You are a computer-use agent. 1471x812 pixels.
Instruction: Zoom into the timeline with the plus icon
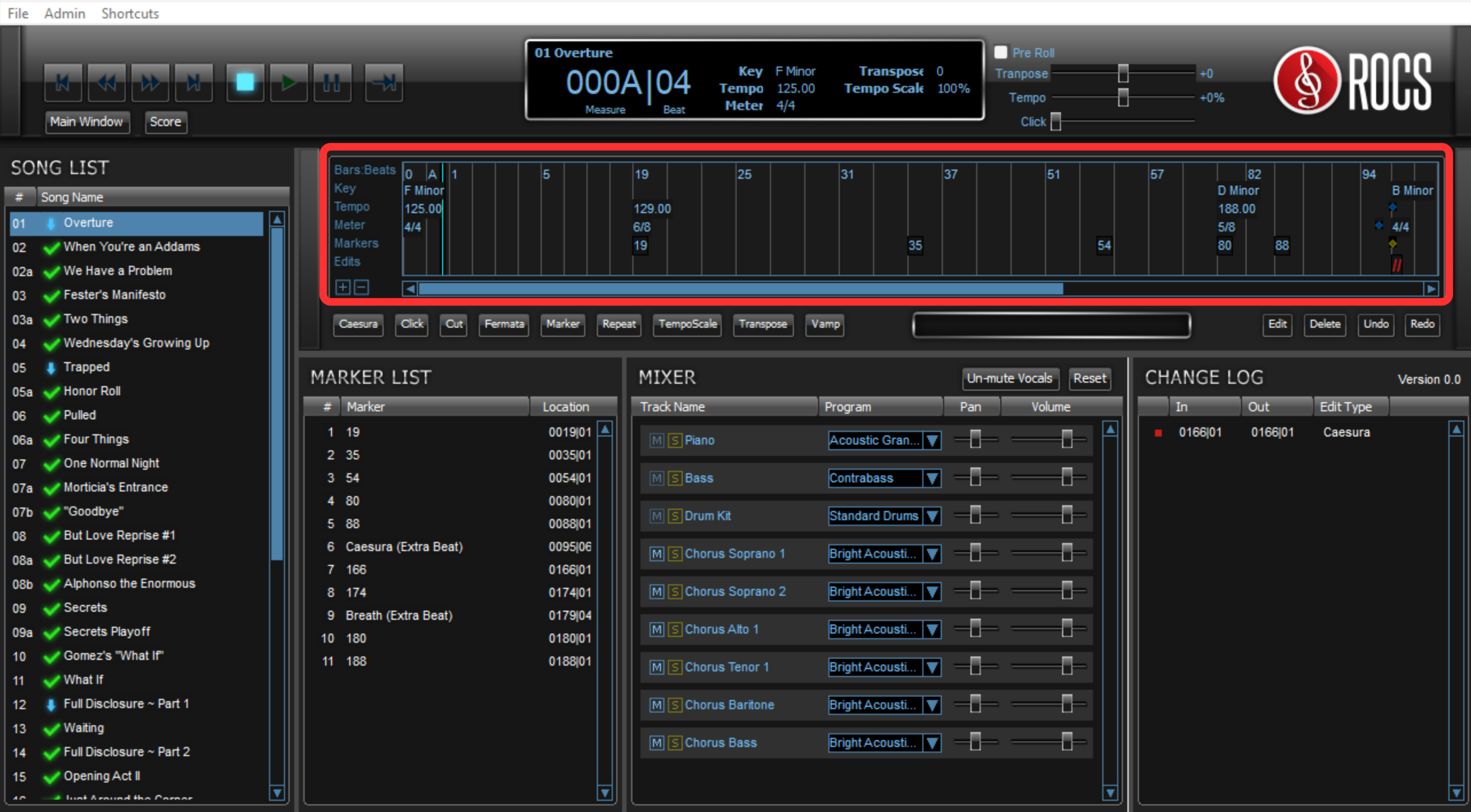[343, 287]
